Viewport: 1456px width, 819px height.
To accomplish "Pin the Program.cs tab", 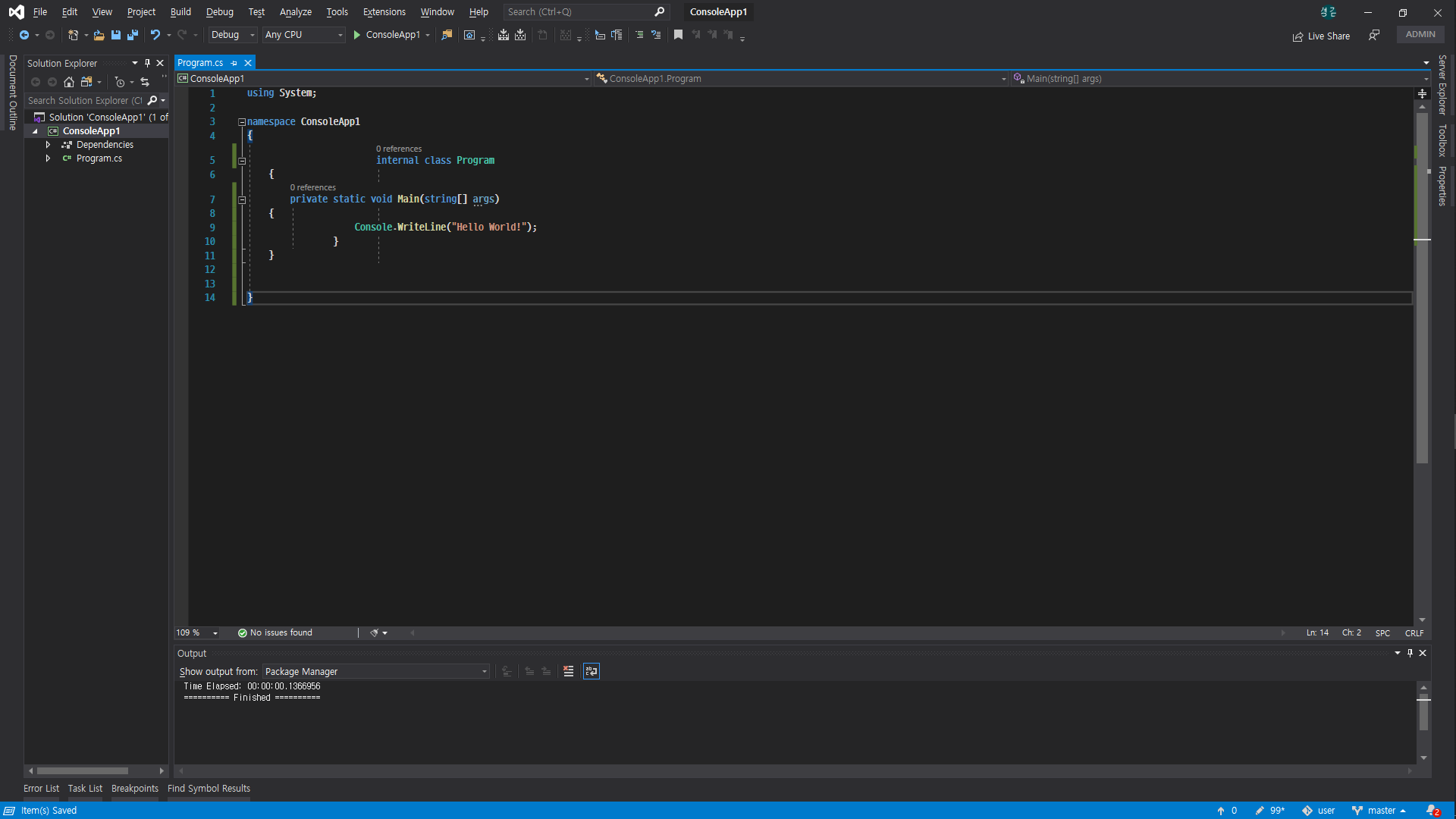I will (234, 63).
